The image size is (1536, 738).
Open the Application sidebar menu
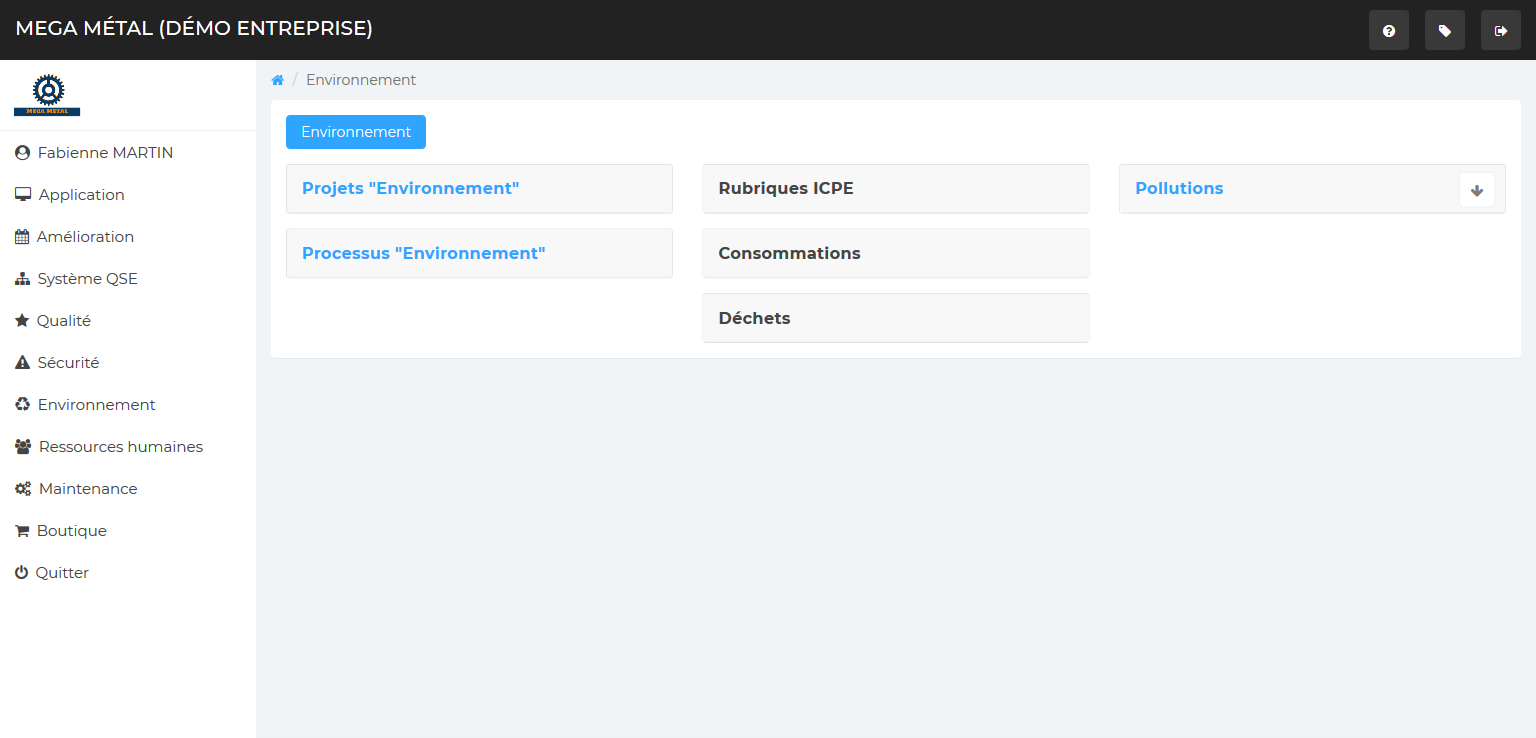81,195
